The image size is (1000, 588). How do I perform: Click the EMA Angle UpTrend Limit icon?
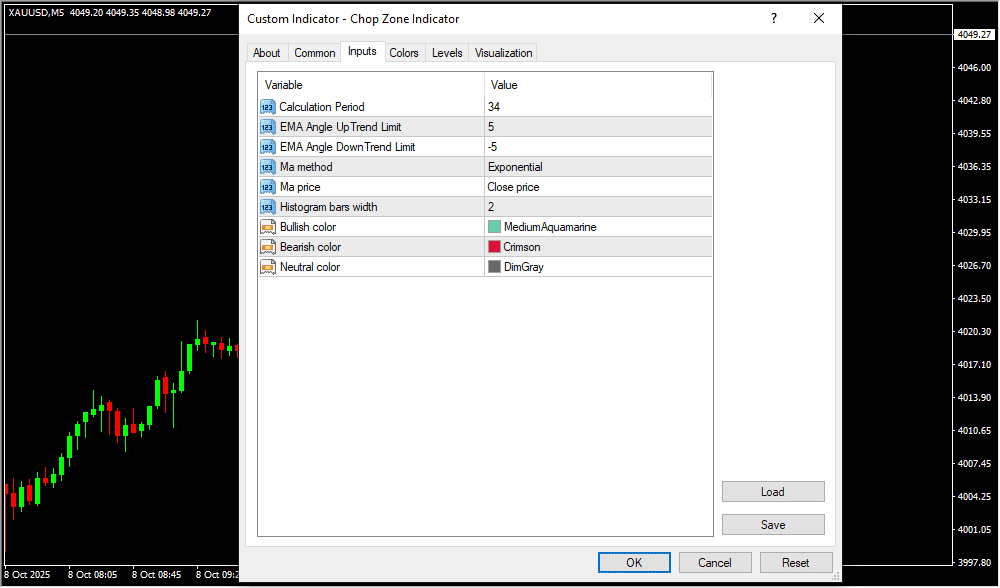click(267, 127)
